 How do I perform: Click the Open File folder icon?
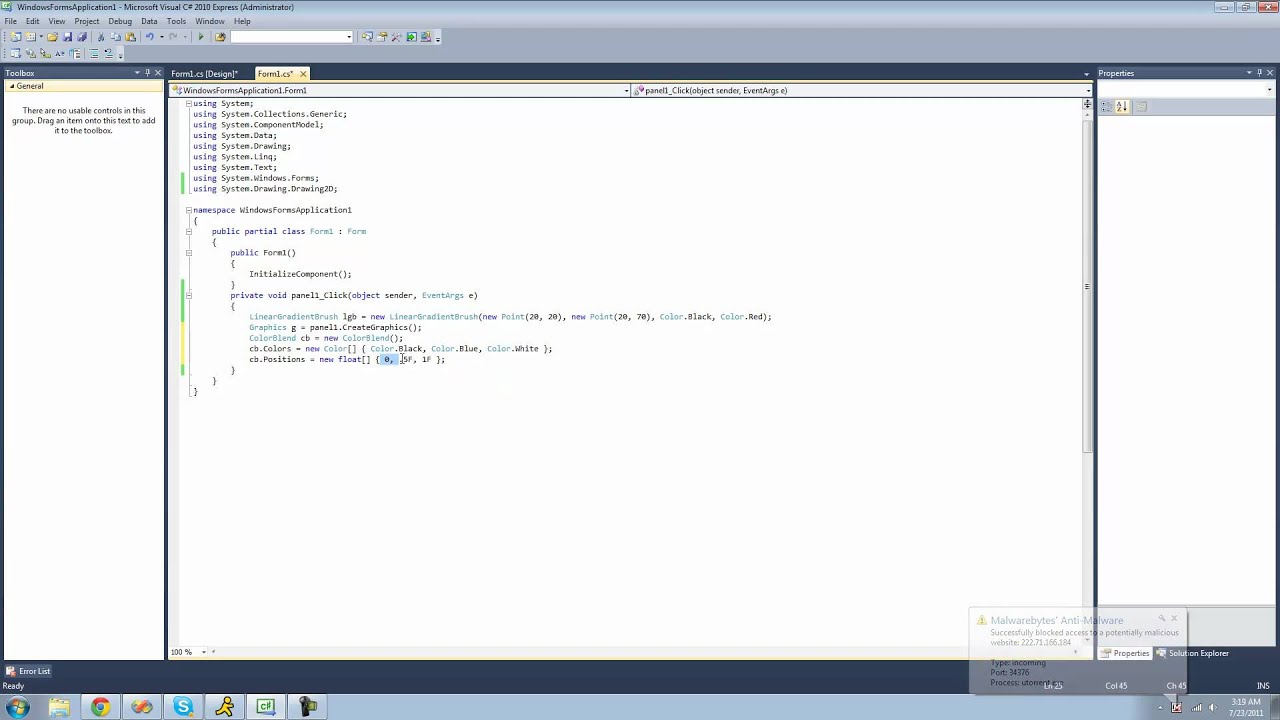tap(52, 37)
